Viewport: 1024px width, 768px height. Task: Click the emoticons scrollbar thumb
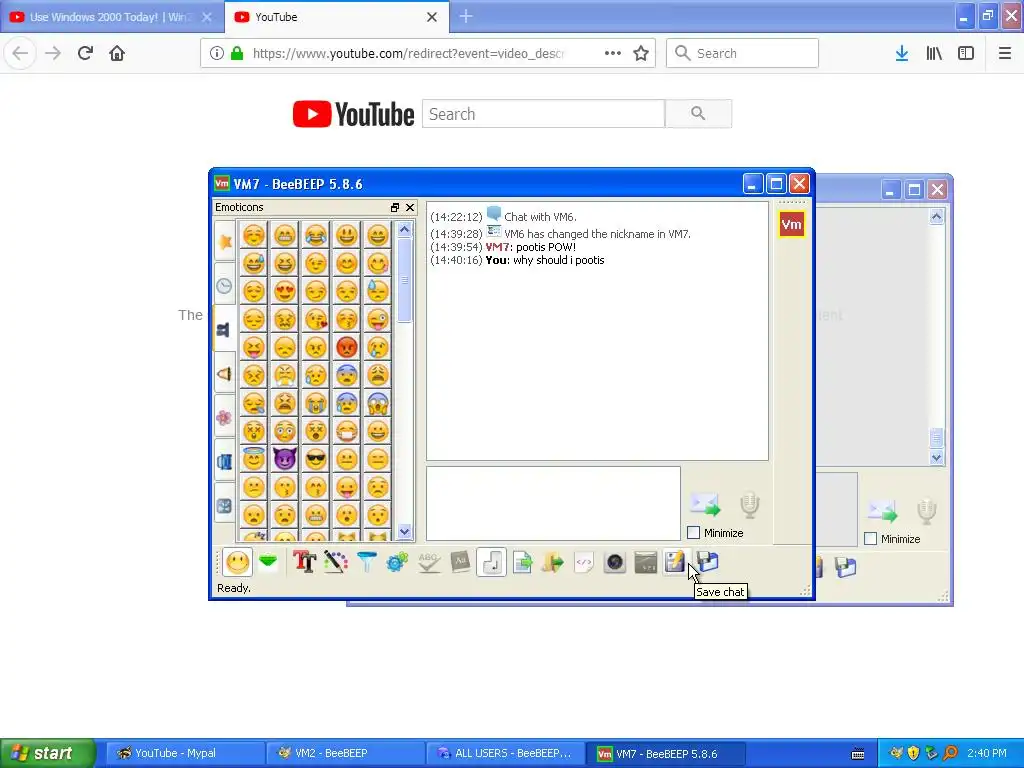404,280
